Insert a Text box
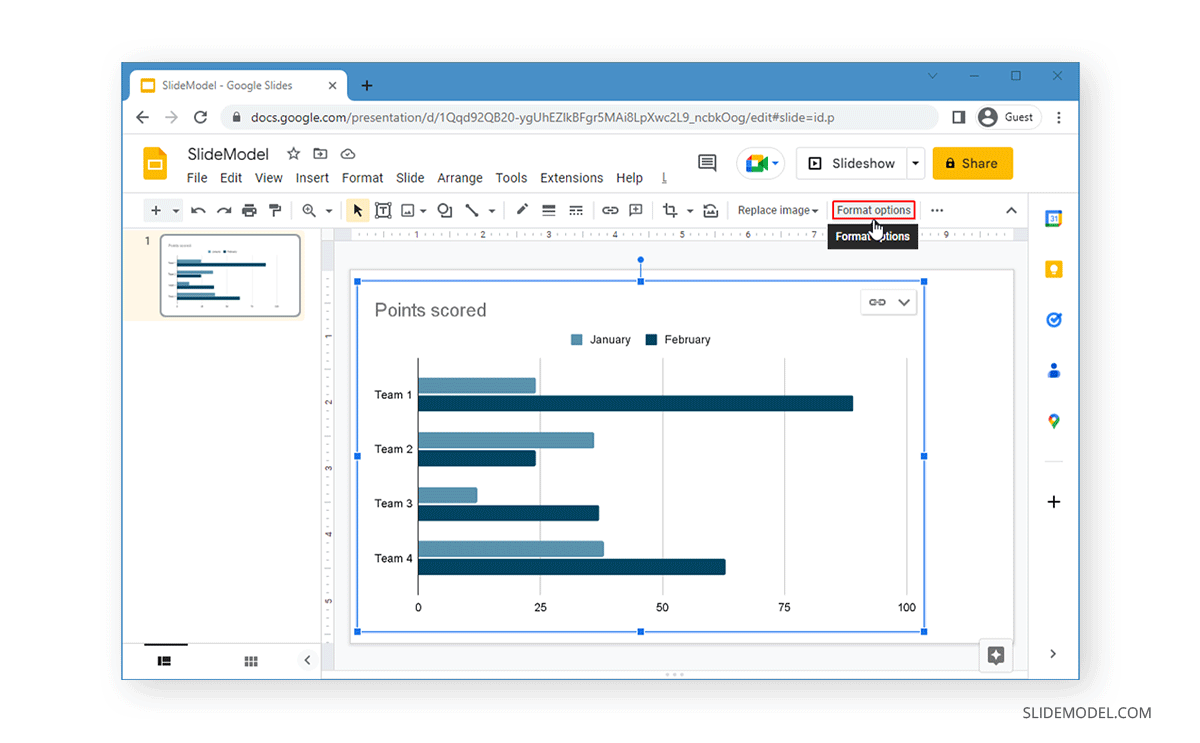 click(383, 211)
